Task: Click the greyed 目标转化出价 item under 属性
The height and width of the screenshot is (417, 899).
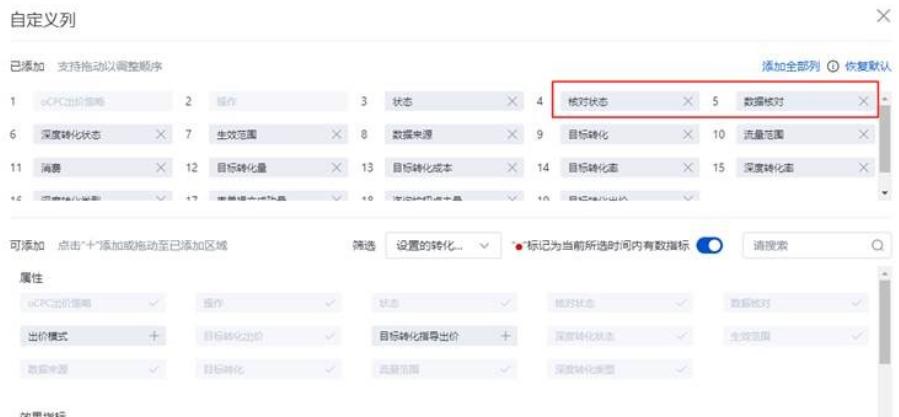Action: click(268, 336)
